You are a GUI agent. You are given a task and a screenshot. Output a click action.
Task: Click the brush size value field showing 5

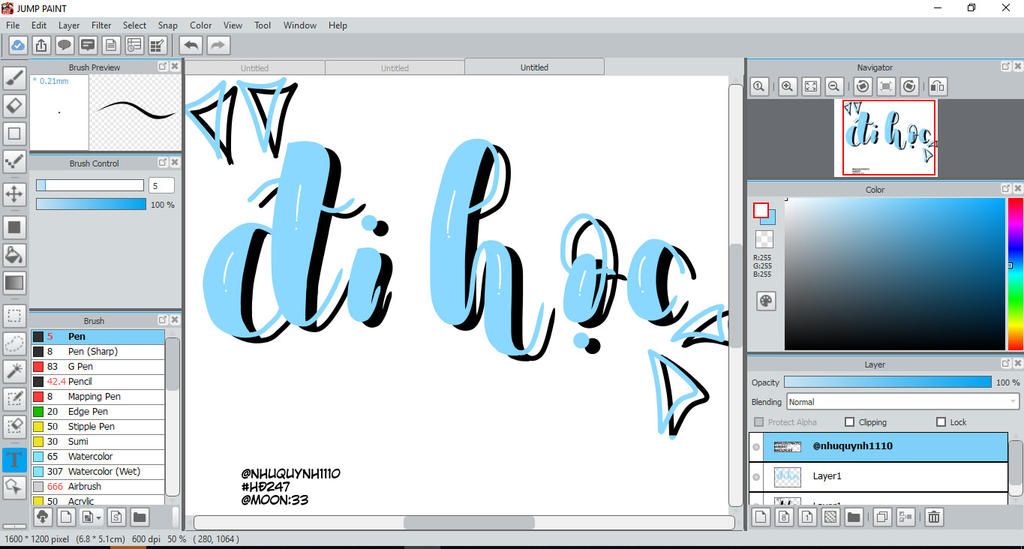[161, 185]
